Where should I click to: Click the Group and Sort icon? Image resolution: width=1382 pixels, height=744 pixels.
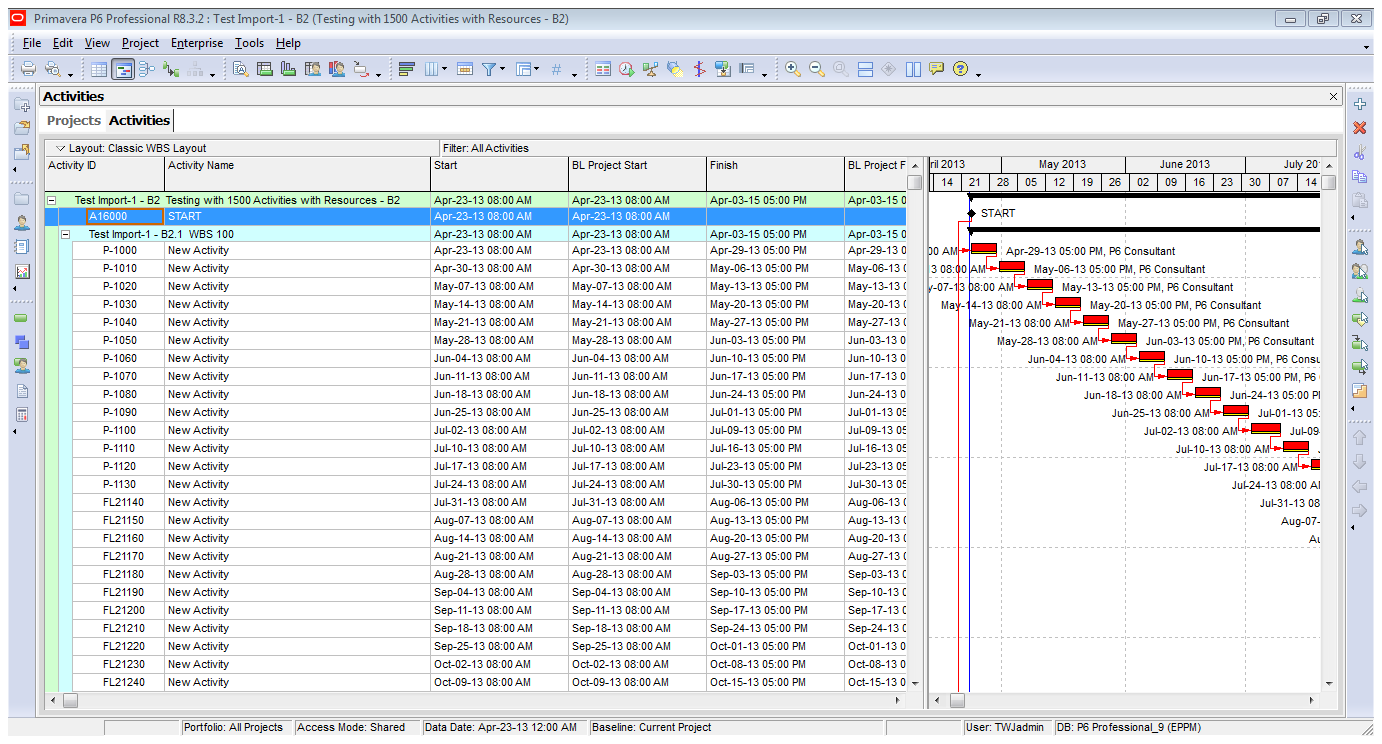(x=522, y=69)
